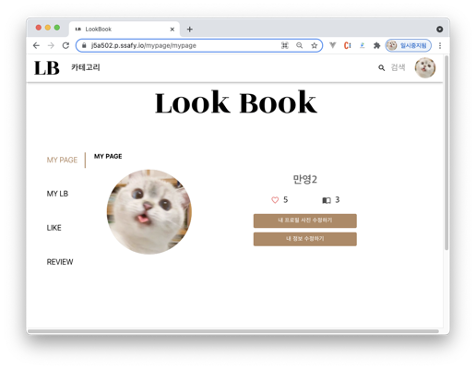Close the LookBook tab
The width and height of the screenshot is (476, 369).
coord(172,29)
